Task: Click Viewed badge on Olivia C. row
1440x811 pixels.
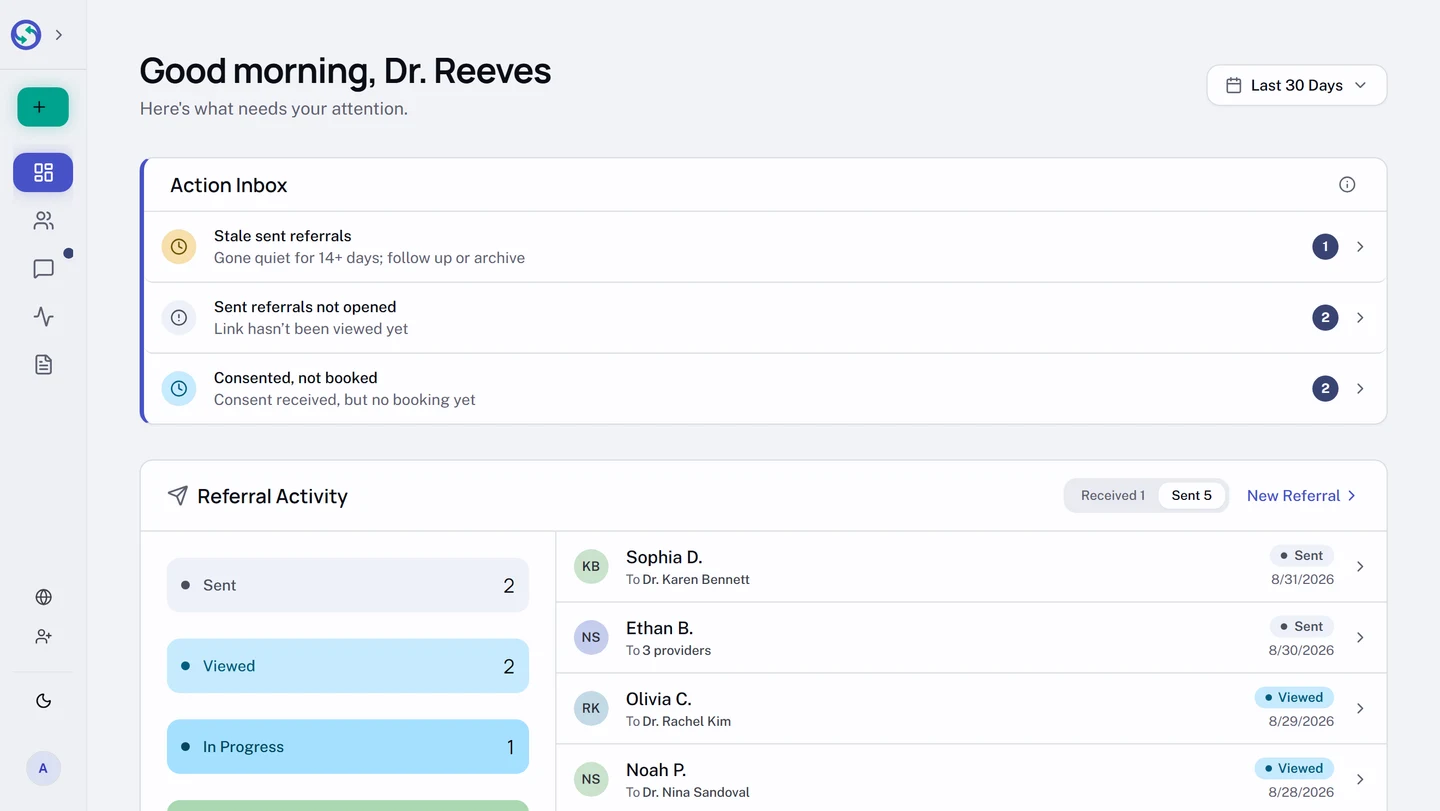Action: [1294, 697]
